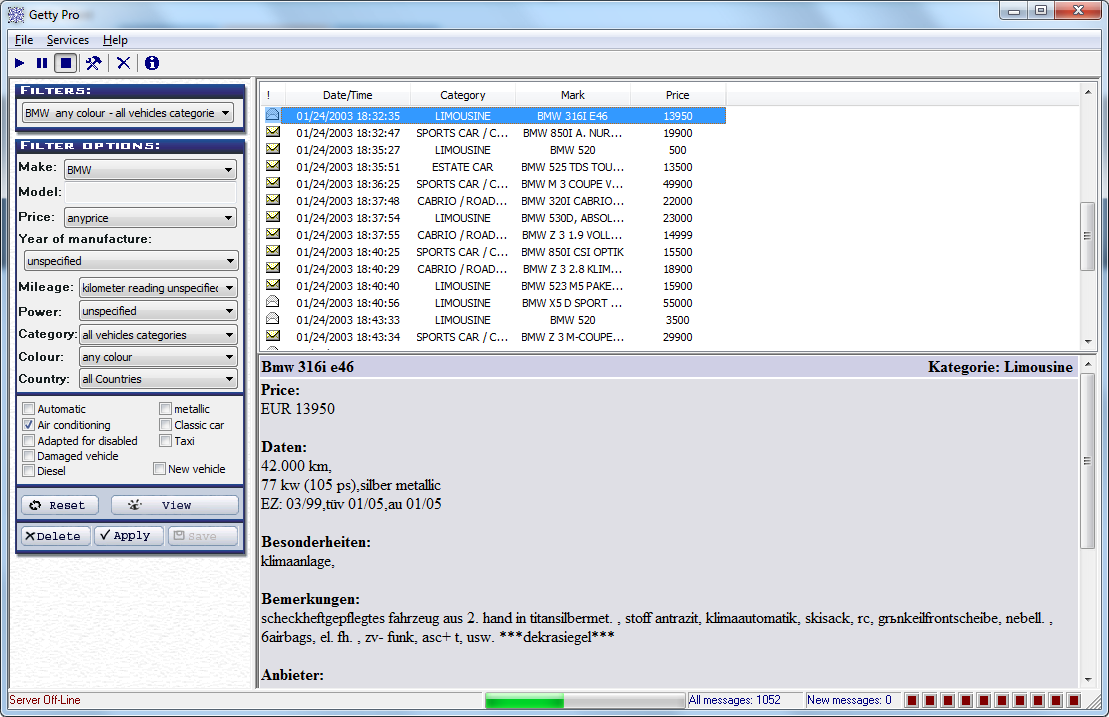The width and height of the screenshot is (1109, 717).
Task: Enable the Taxi checkbox
Action: (x=166, y=441)
